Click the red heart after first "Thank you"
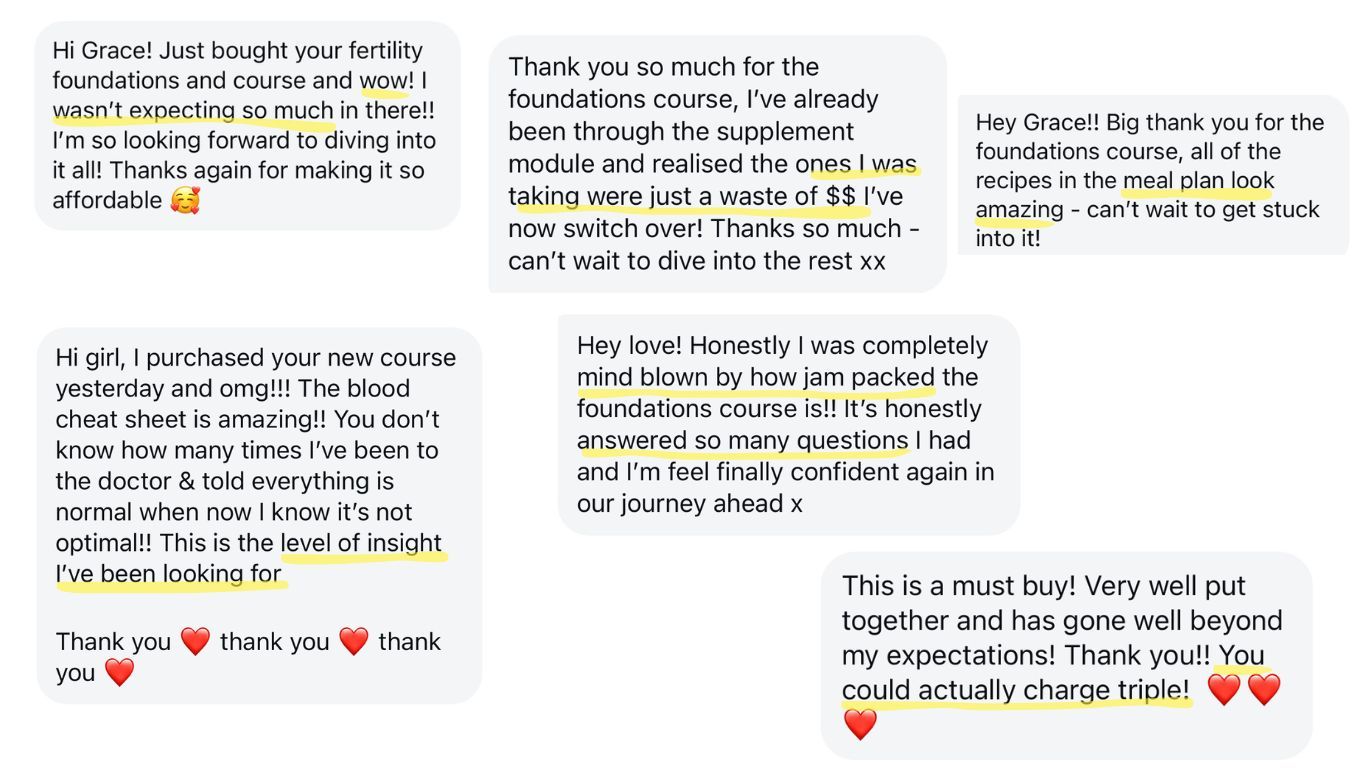 pos(195,641)
